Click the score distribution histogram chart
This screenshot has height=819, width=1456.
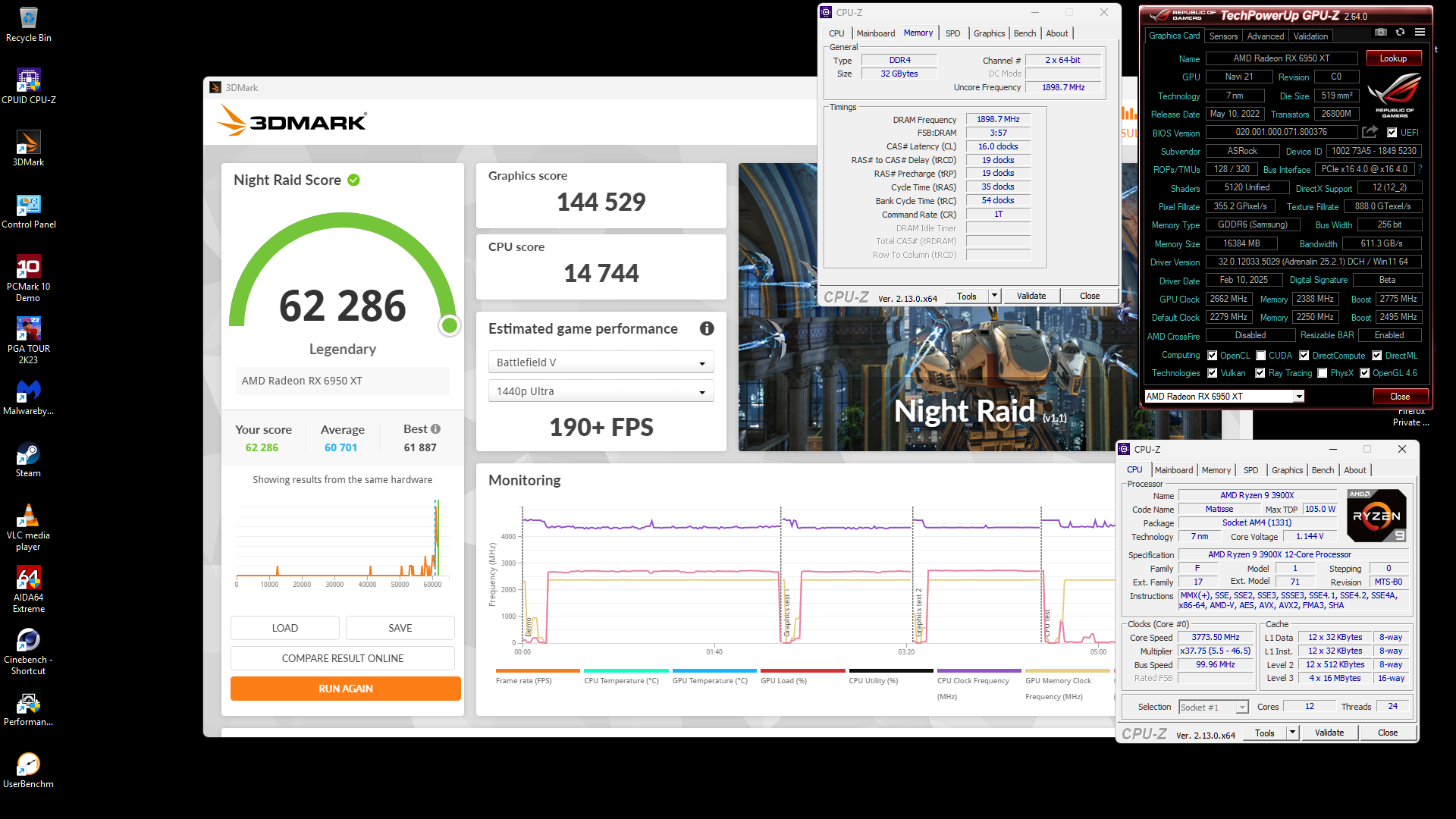coord(340,541)
